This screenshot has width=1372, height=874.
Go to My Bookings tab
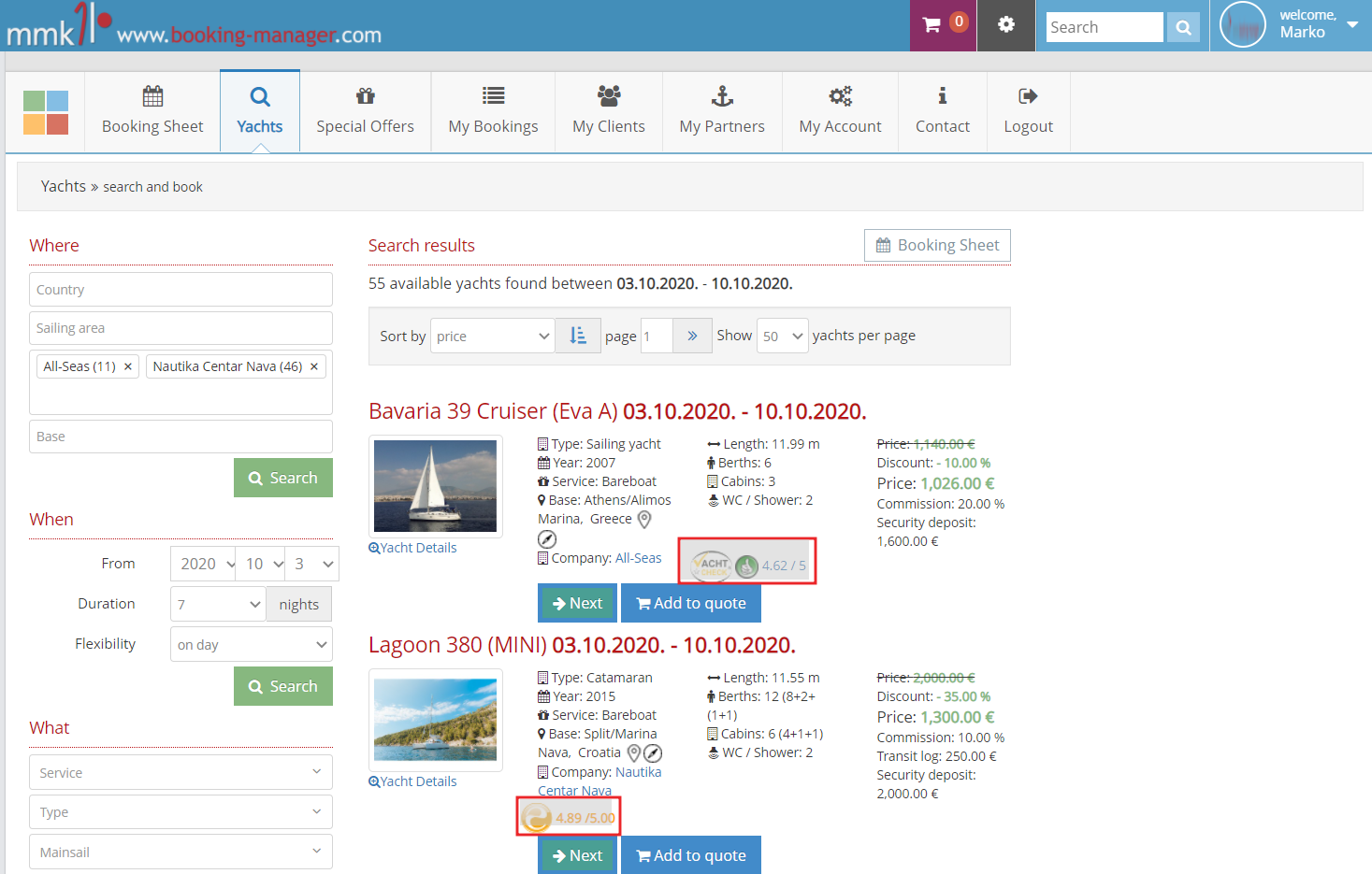point(494,111)
